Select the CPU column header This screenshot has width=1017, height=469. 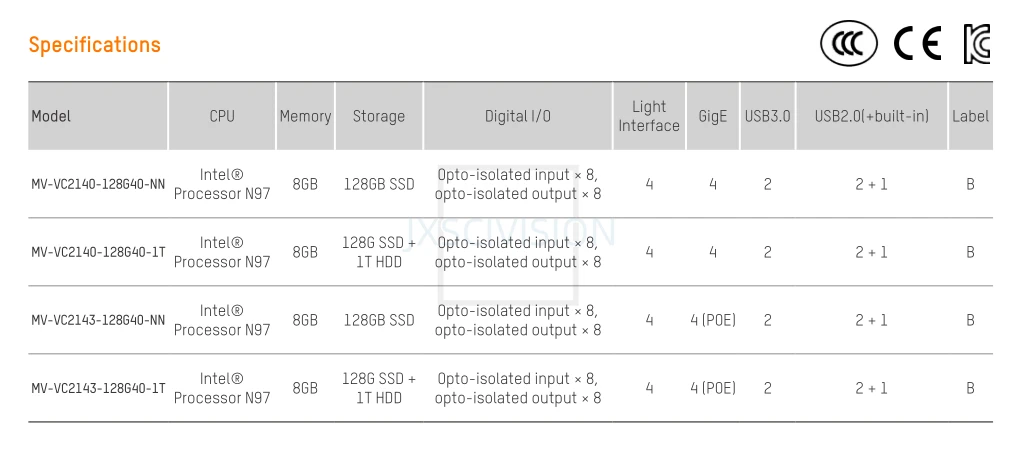click(x=222, y=116)
